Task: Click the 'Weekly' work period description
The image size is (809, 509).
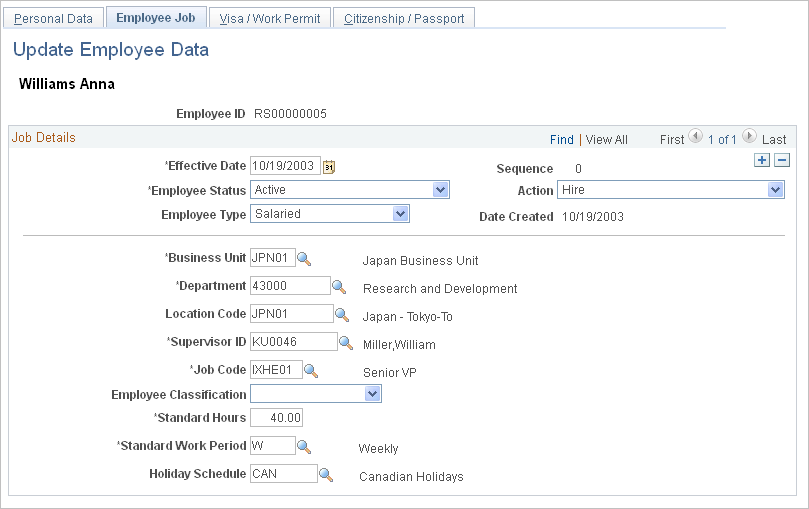Action: point(378,449)
